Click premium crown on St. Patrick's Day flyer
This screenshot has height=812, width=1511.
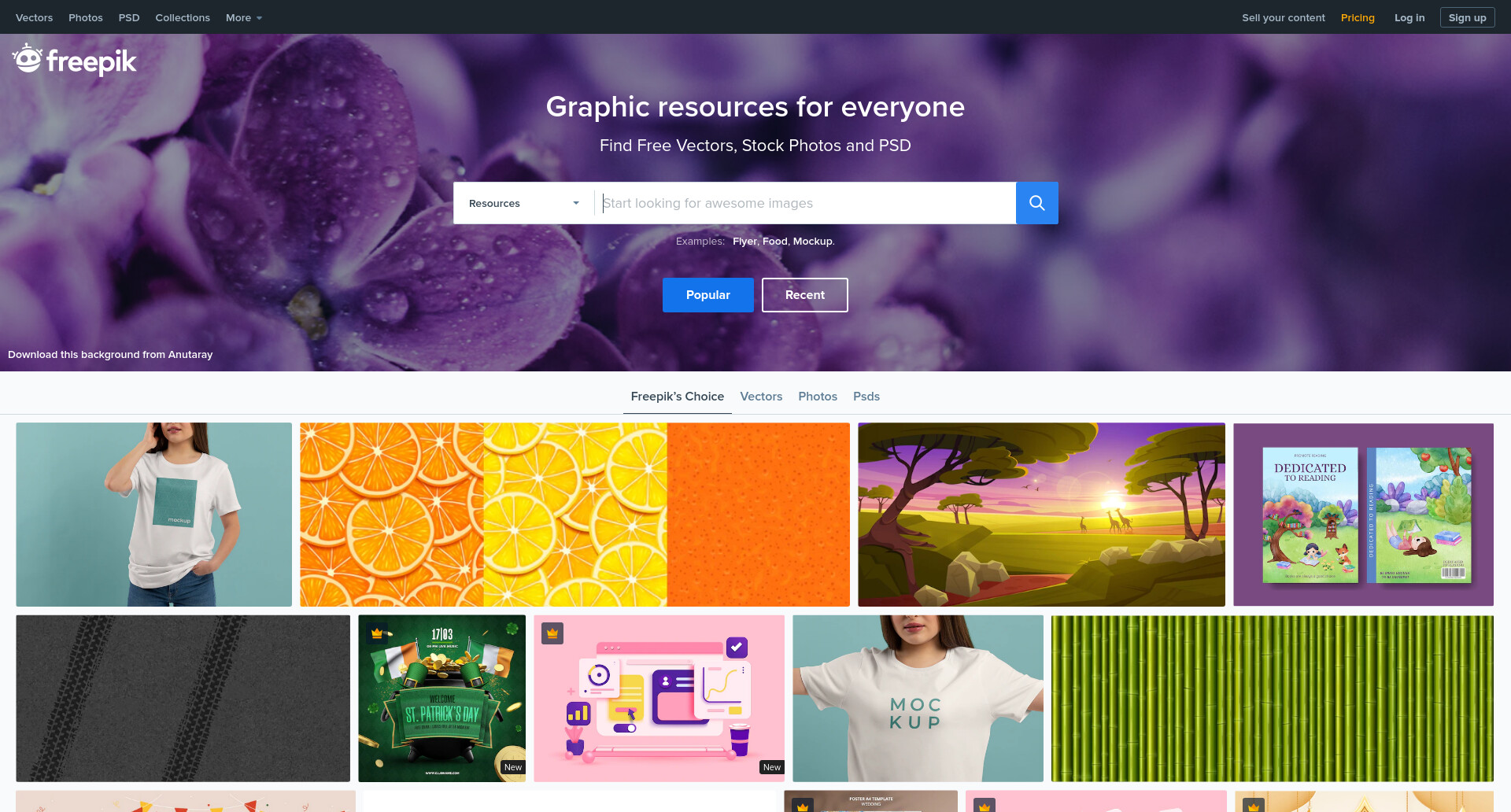(x=377, y=633)
